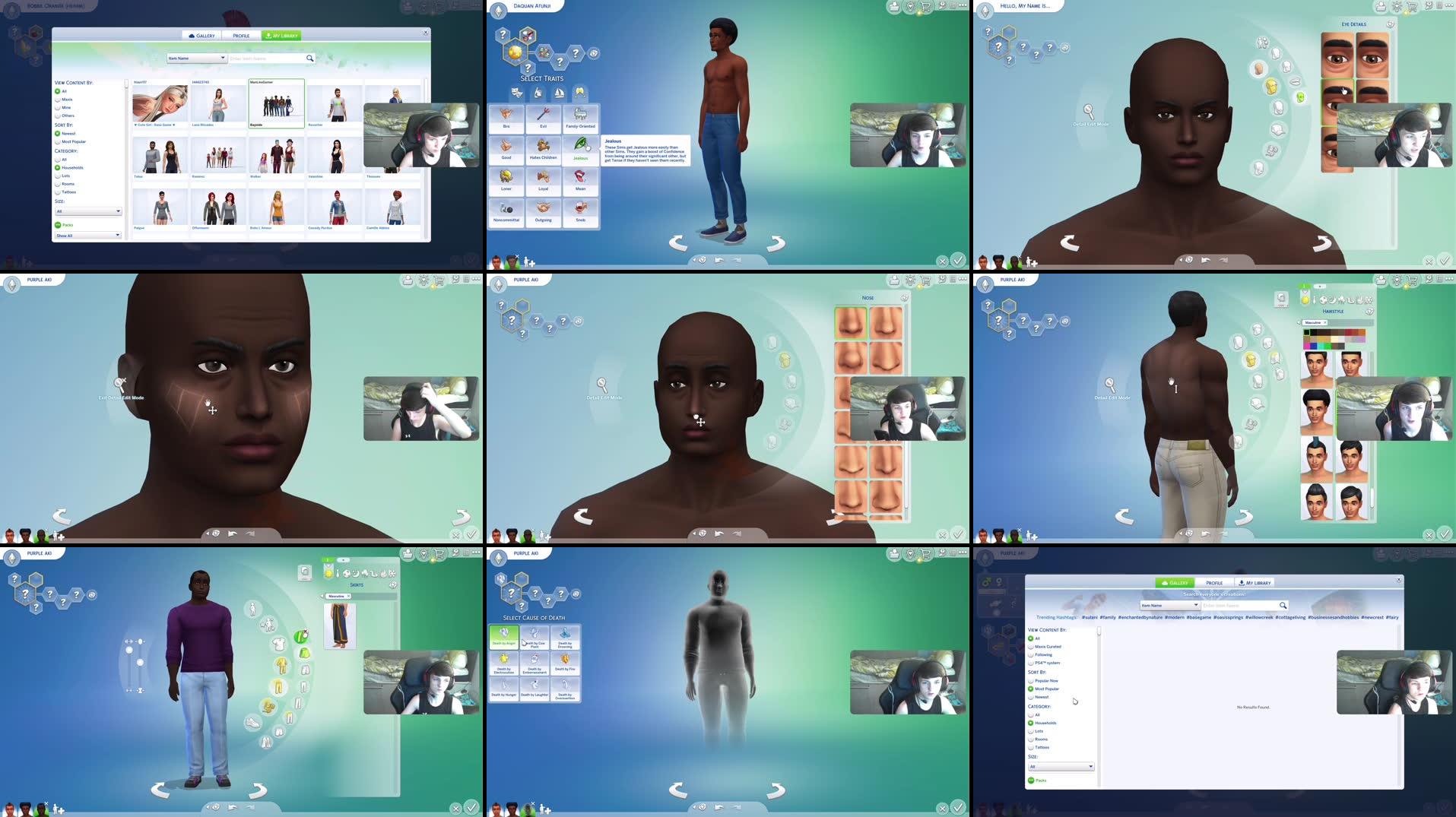Click the #willowcreek hashtag
This screenshot has height=817, width=1456.
pos(1259,617)
